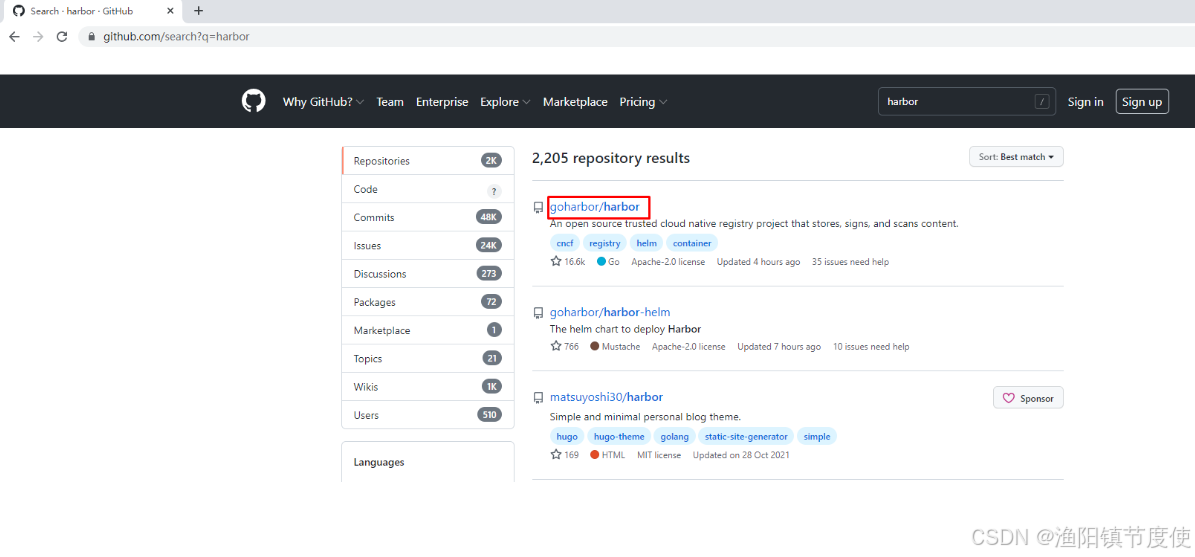This screenshot has width=1195, height=557.
Task: Click the question mark badge next to Code
Action: [494, 190]
